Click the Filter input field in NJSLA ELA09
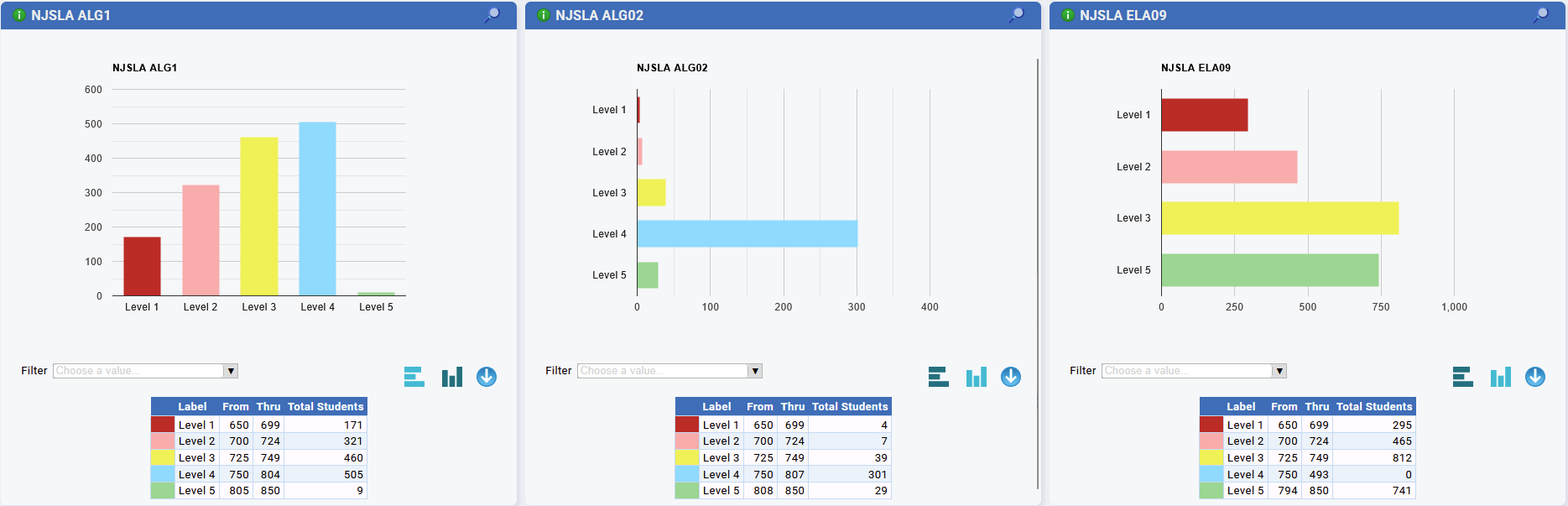The width and height of the screenshot is (1568, 506). click(x=1187, y=371)
